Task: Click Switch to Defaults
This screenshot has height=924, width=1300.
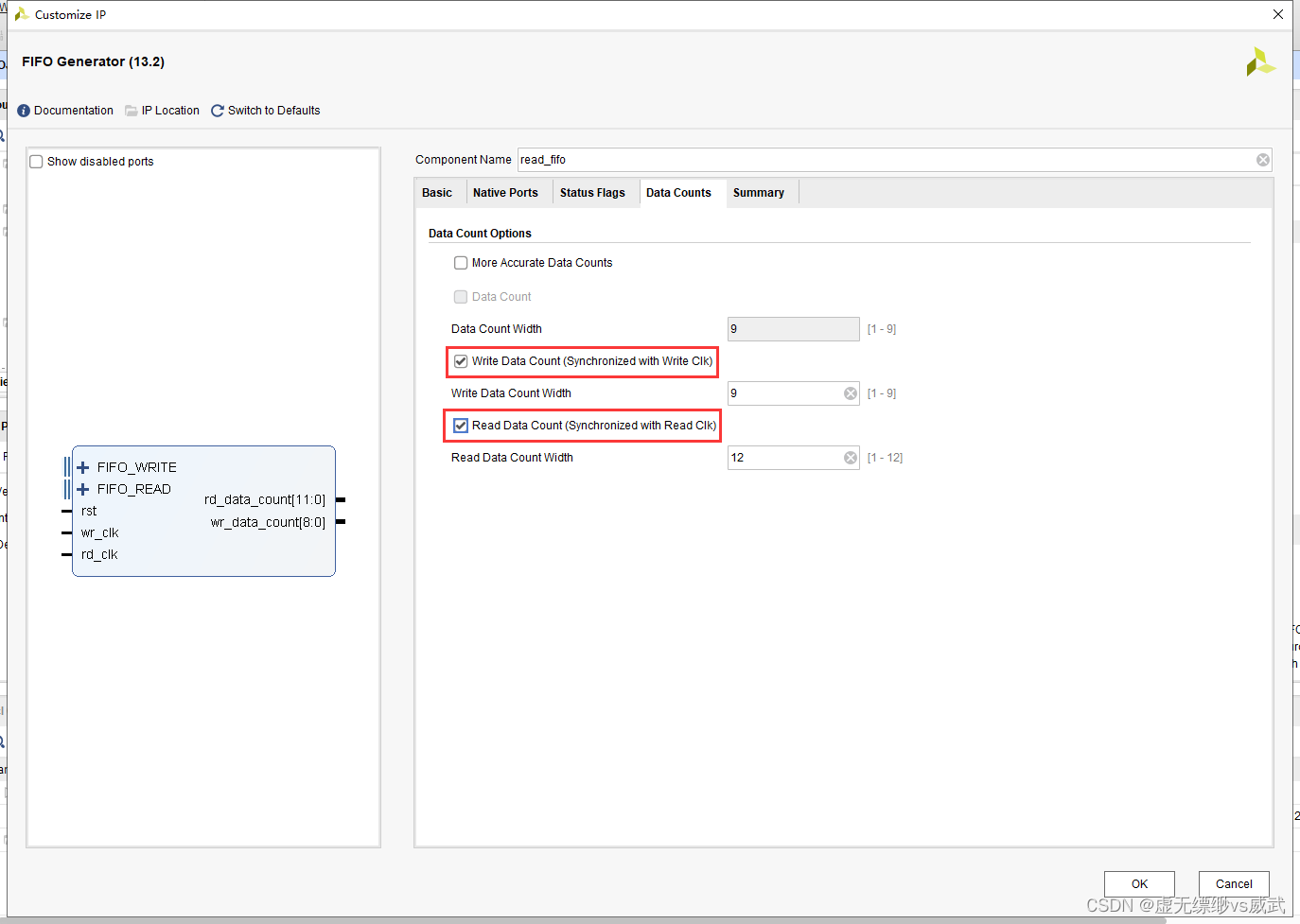Action: (274, 111)
